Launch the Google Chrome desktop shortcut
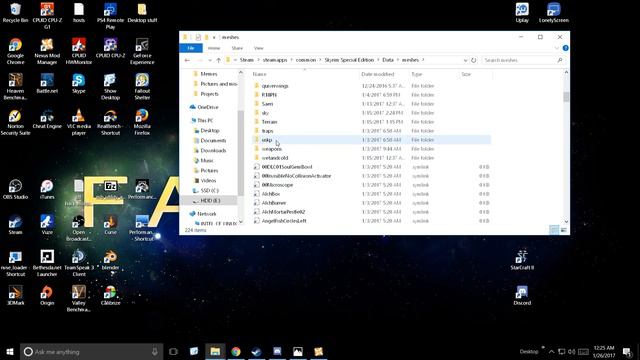 pyautogui.click(x=16, y=51)
